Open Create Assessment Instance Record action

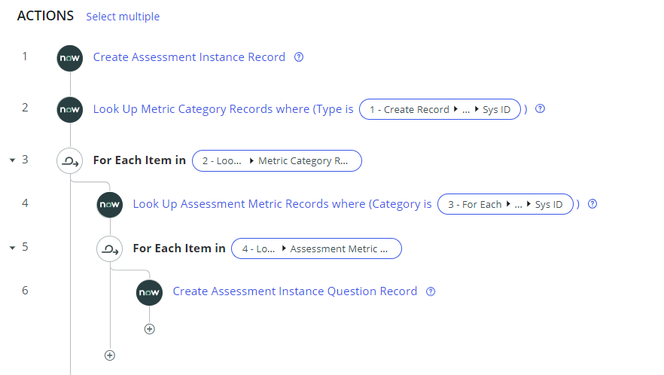[189, 57]
